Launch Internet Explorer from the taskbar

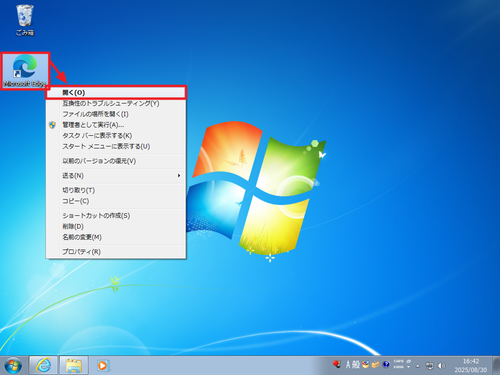click(44, 365)
